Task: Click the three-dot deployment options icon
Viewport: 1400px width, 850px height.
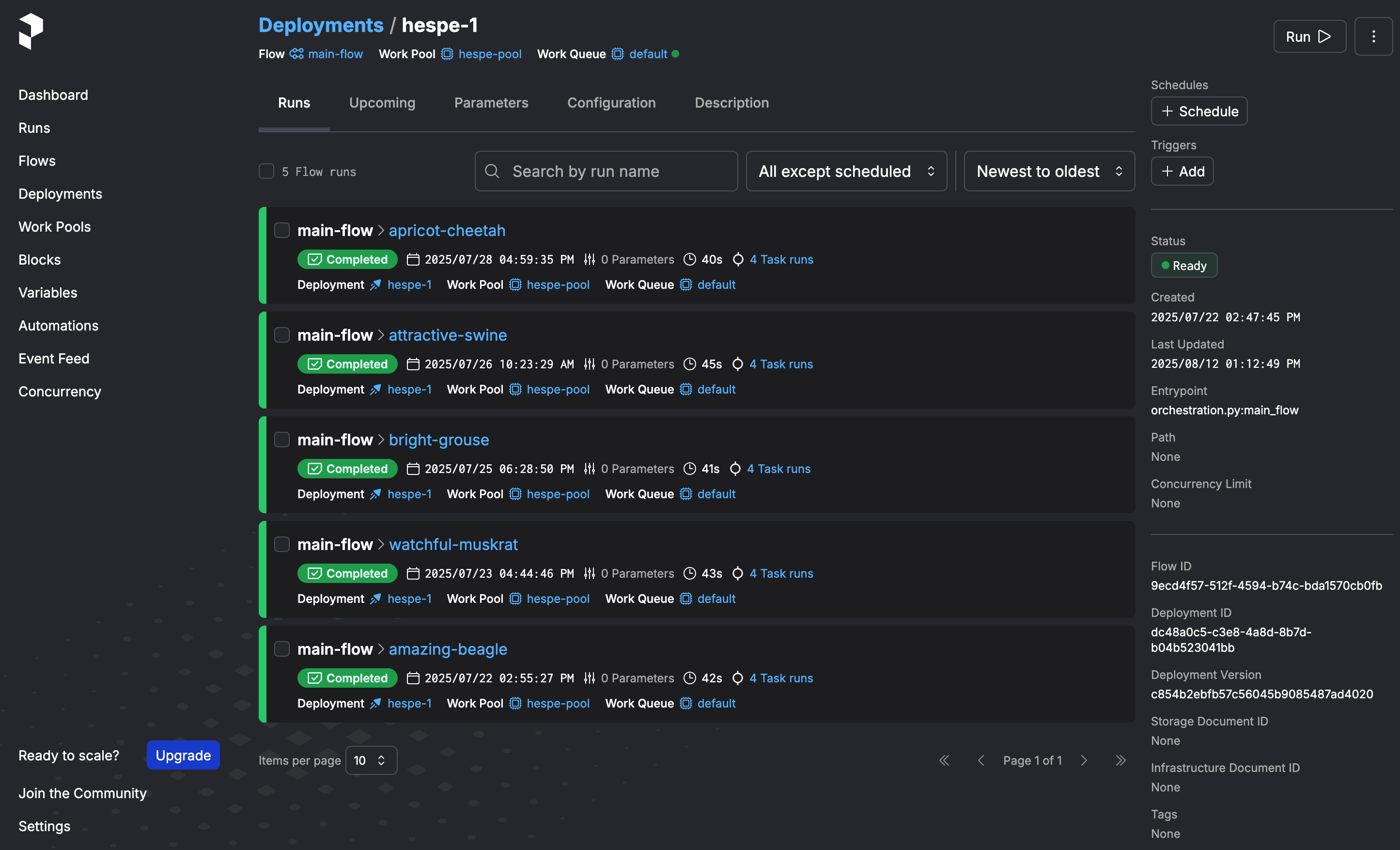Action: 1373,37
